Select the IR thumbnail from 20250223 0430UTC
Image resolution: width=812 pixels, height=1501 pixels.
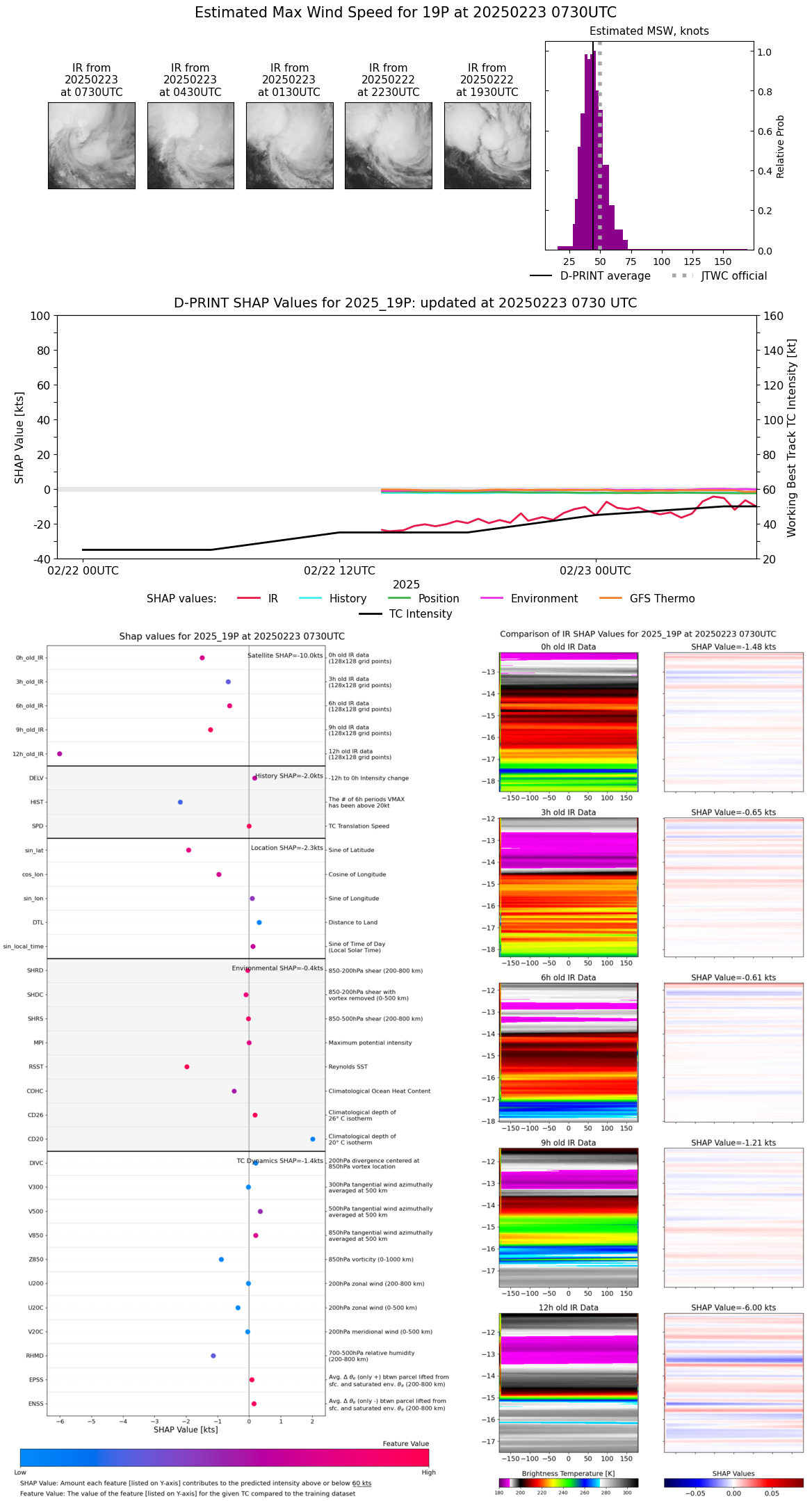pos(190,145)
